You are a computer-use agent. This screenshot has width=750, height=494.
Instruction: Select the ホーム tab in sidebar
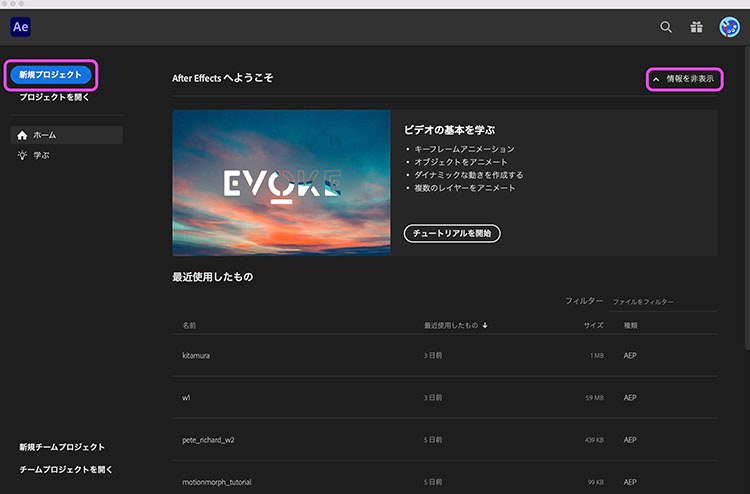click(x=66, y=135)
